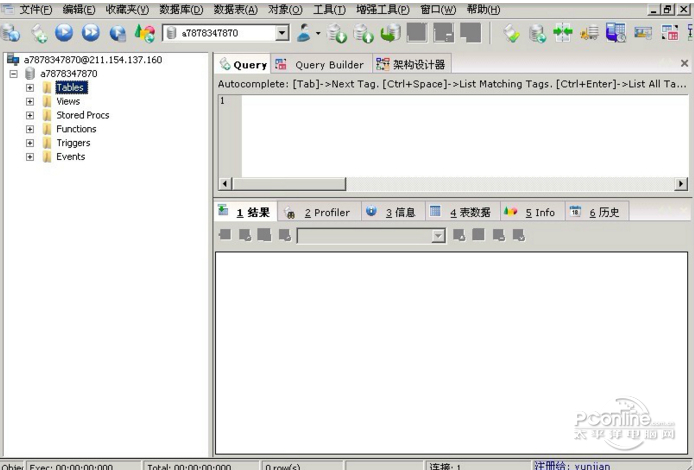The height and width of the screenshot is (470, 694).
Task: Click the database icon with the green up arrow
Action: click(363, 33)
